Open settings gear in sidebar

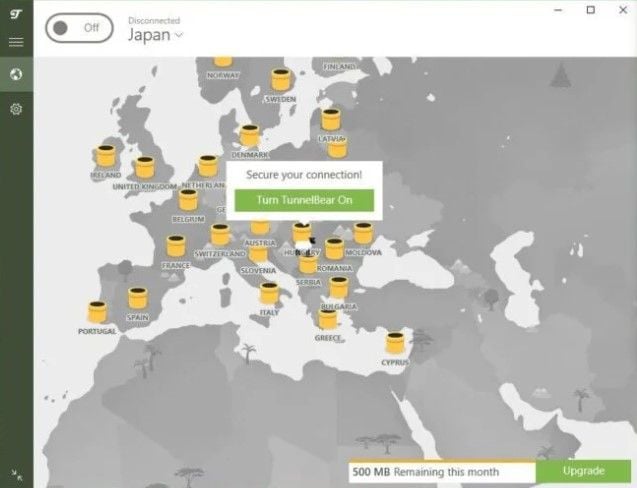coord(16,109)
